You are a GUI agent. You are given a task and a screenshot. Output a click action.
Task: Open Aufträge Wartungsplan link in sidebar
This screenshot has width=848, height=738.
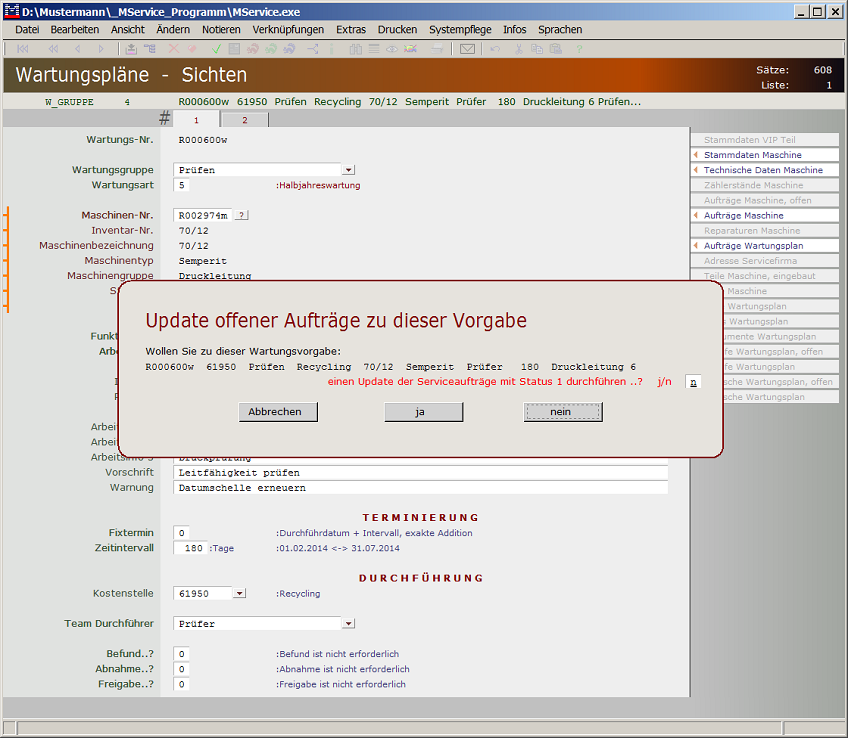[x=753, y=246]
